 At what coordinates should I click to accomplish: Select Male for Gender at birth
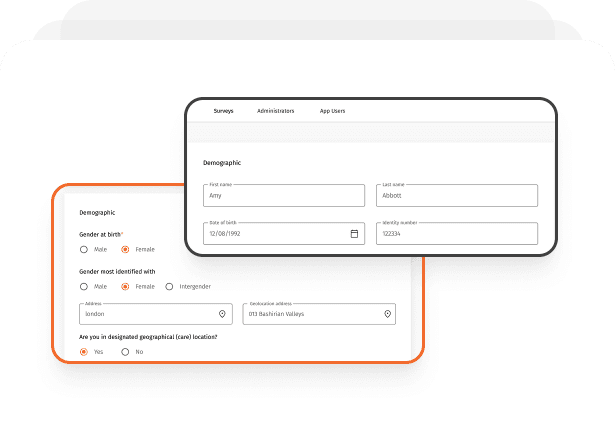84,250
